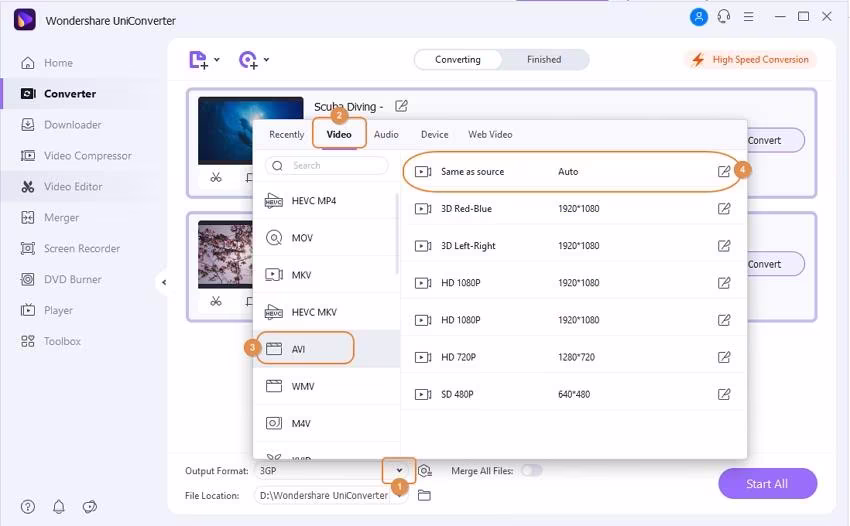Convert the second video
The width and height of the screenshot is (850, 526).
pos(775,264)
